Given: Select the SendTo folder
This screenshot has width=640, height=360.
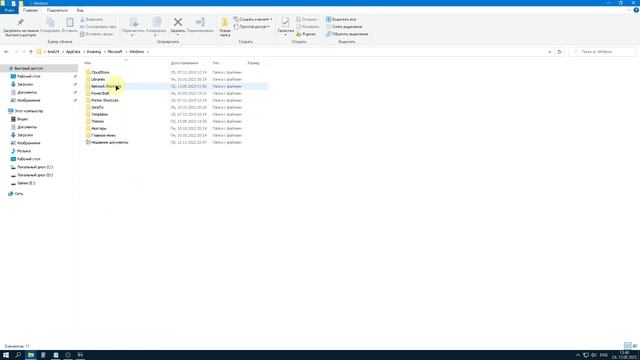Looking at the screenshot, I should 97,107.
